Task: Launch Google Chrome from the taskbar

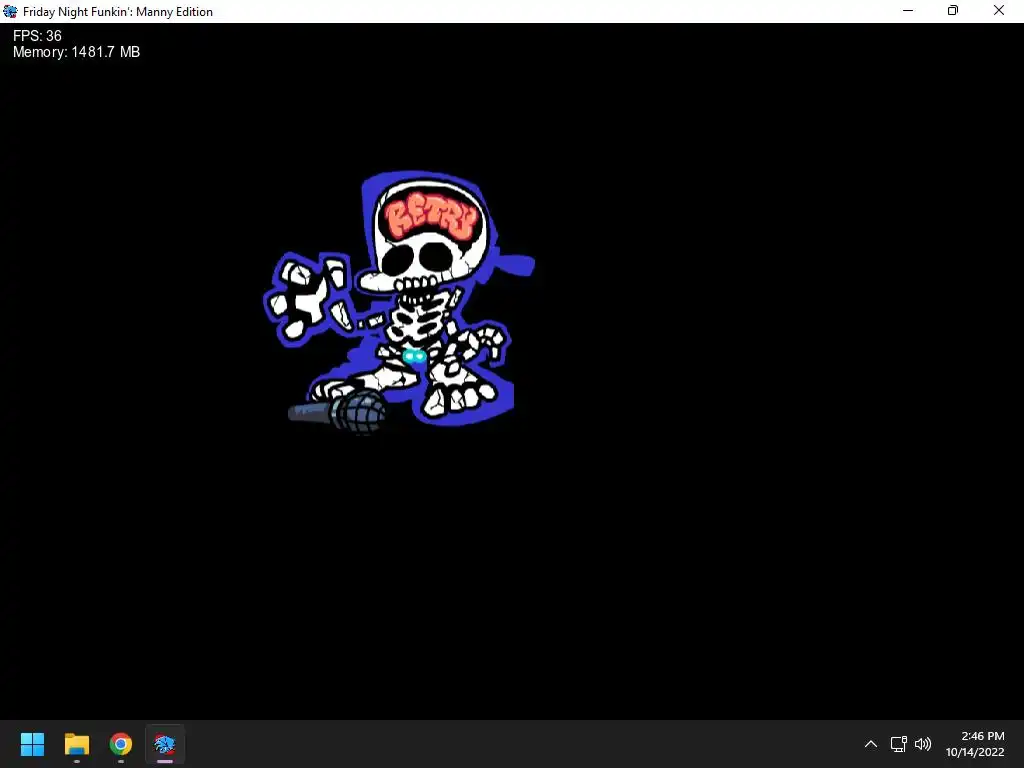Action: coord(121,744)
